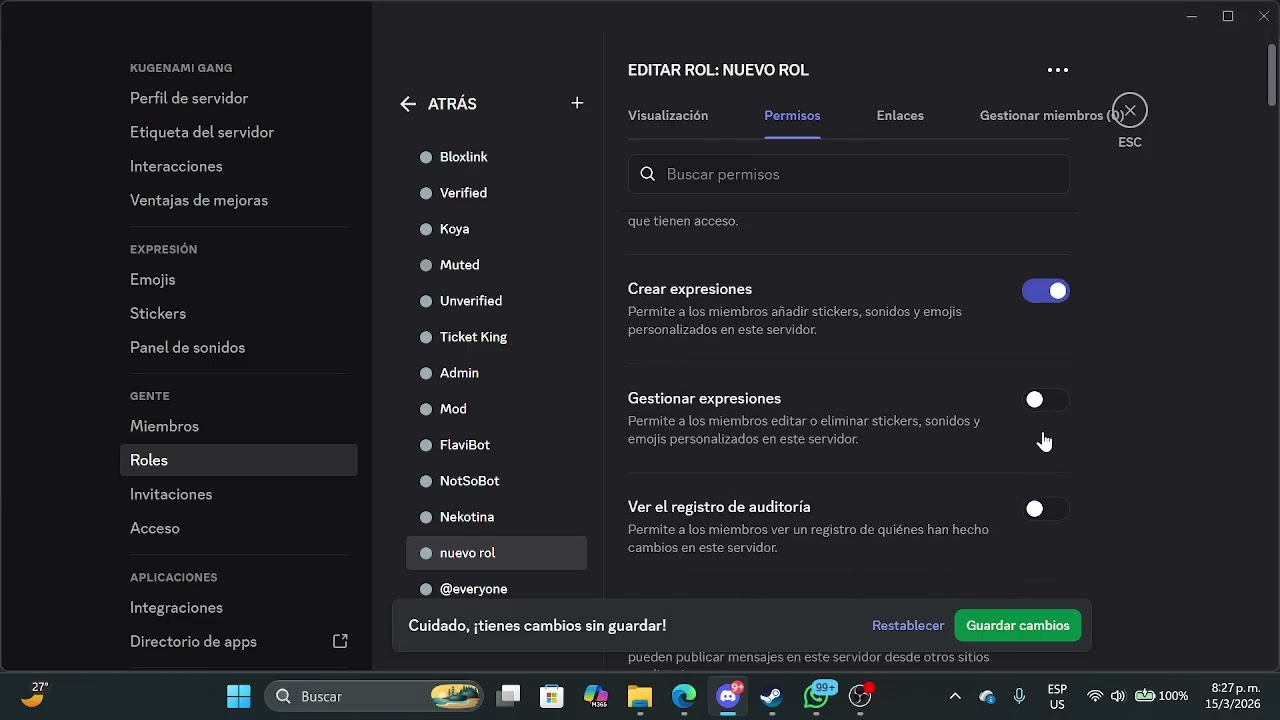Screen dimensions: 1280x720
Task: Click the Discord icon in the taskbar
Action: coord(728,696)
